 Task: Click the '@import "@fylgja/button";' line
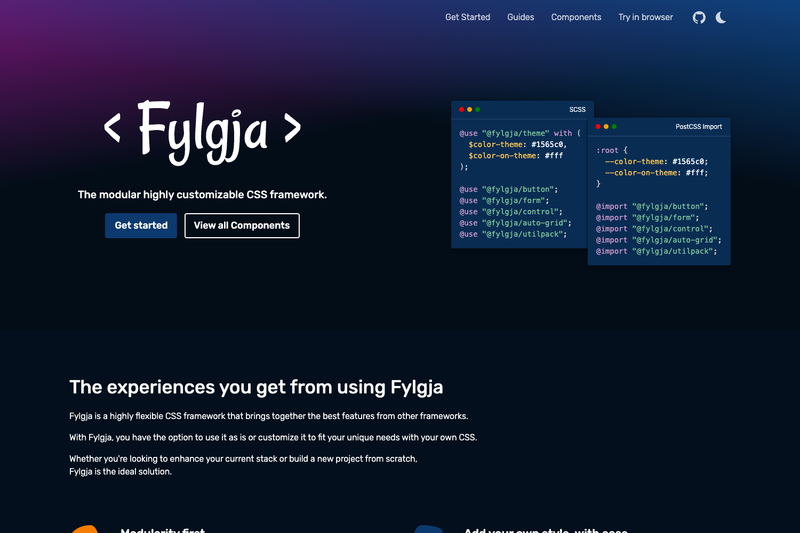652,207
